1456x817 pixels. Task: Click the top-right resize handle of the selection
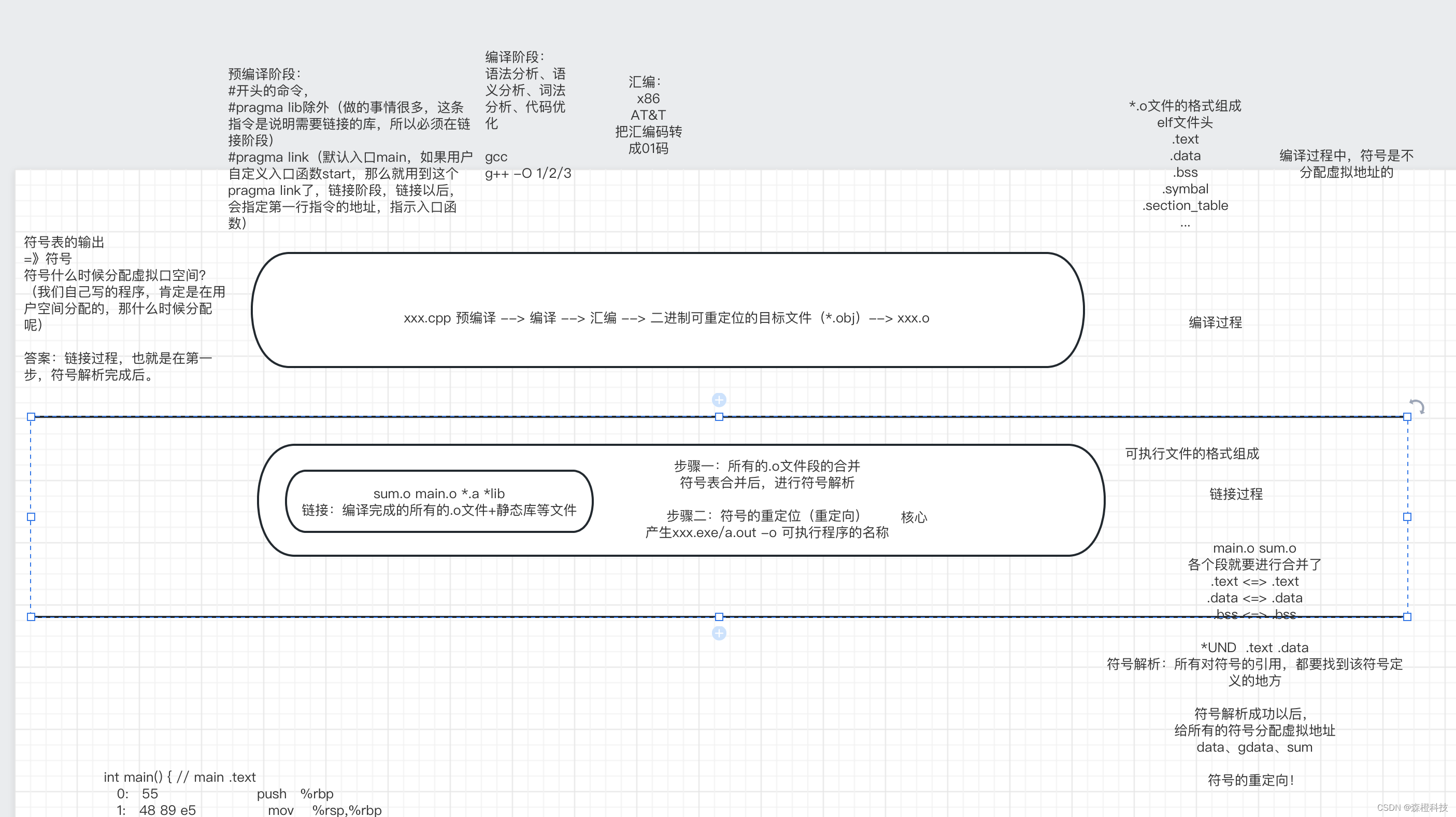pyautogui.click(x=1407, y=417)
